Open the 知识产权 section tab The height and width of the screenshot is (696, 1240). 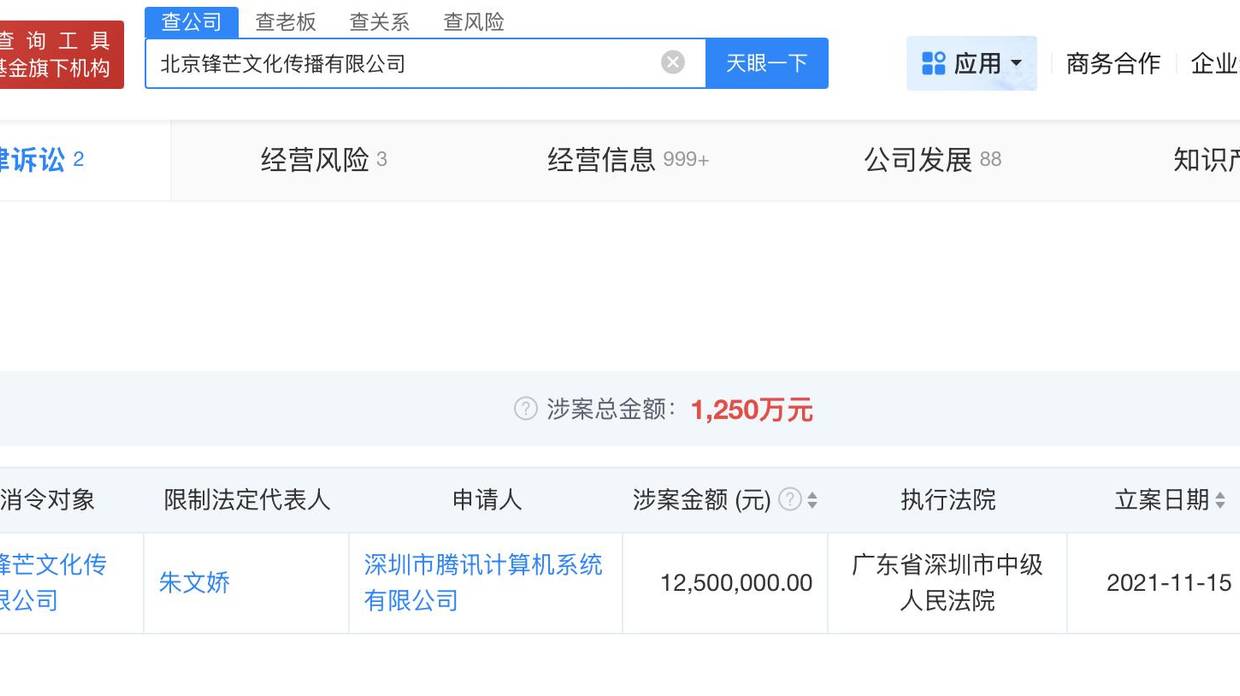(x=1206, y=160)
